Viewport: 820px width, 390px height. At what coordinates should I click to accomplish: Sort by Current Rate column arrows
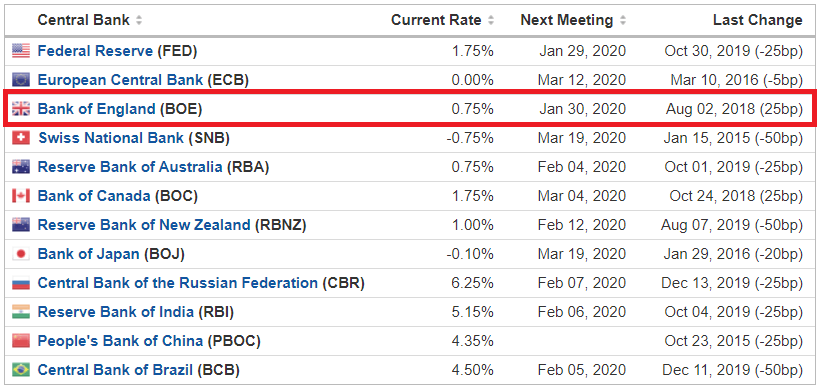click(491, 20)
